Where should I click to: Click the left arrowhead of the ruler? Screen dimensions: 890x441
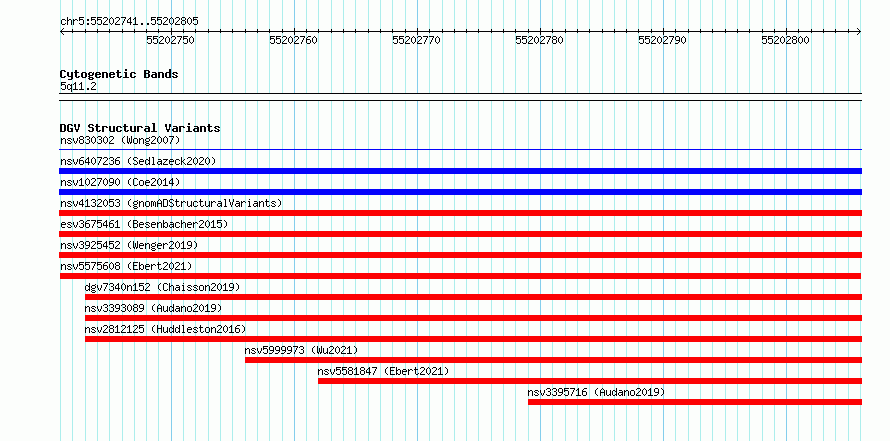[62, 32]
